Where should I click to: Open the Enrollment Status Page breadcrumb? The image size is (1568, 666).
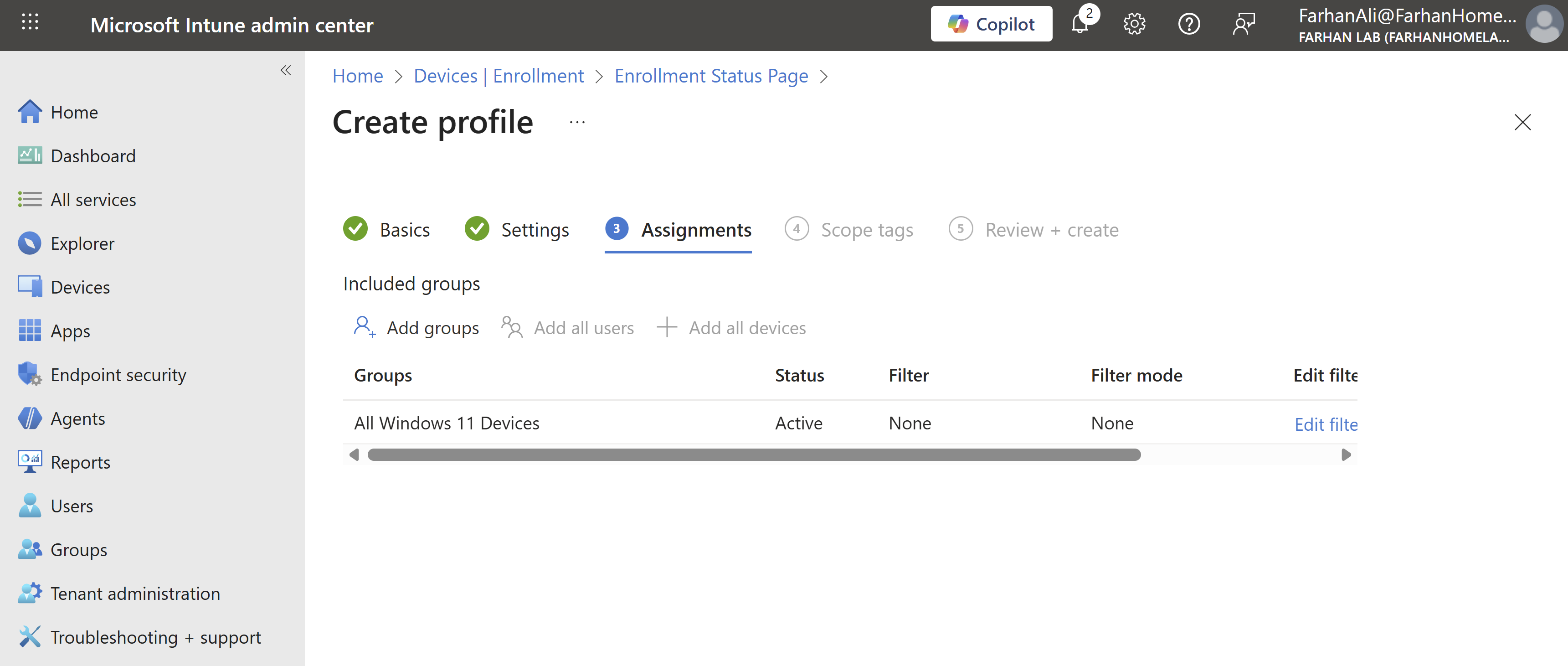[x=711, y=76]
